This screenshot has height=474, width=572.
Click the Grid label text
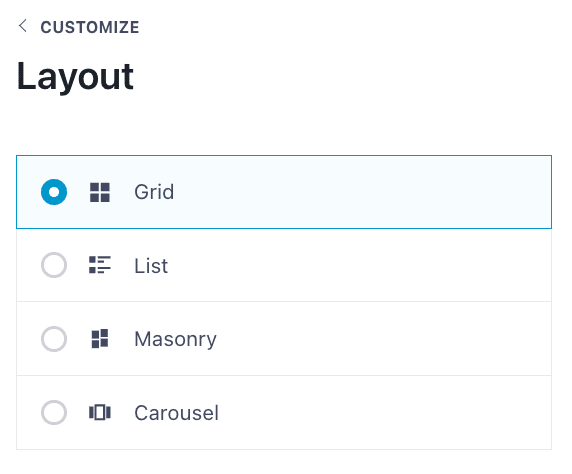click(x=154, y=192)
